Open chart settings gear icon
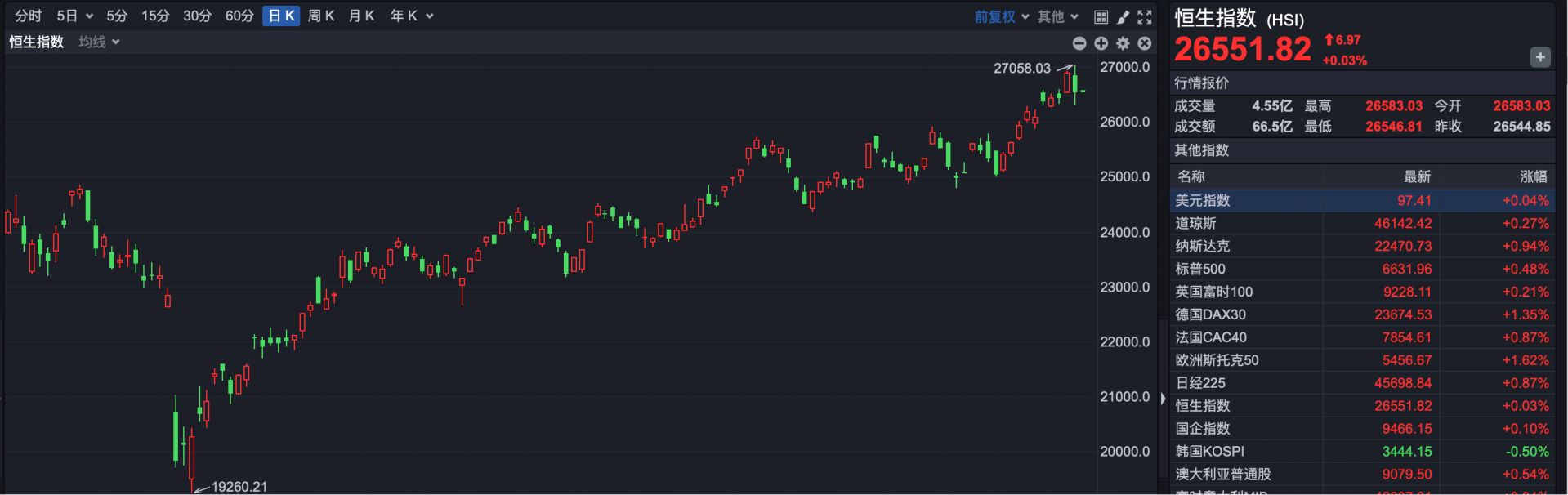The width and height of the screenshot is (1568, 495). pos(1123,43)
